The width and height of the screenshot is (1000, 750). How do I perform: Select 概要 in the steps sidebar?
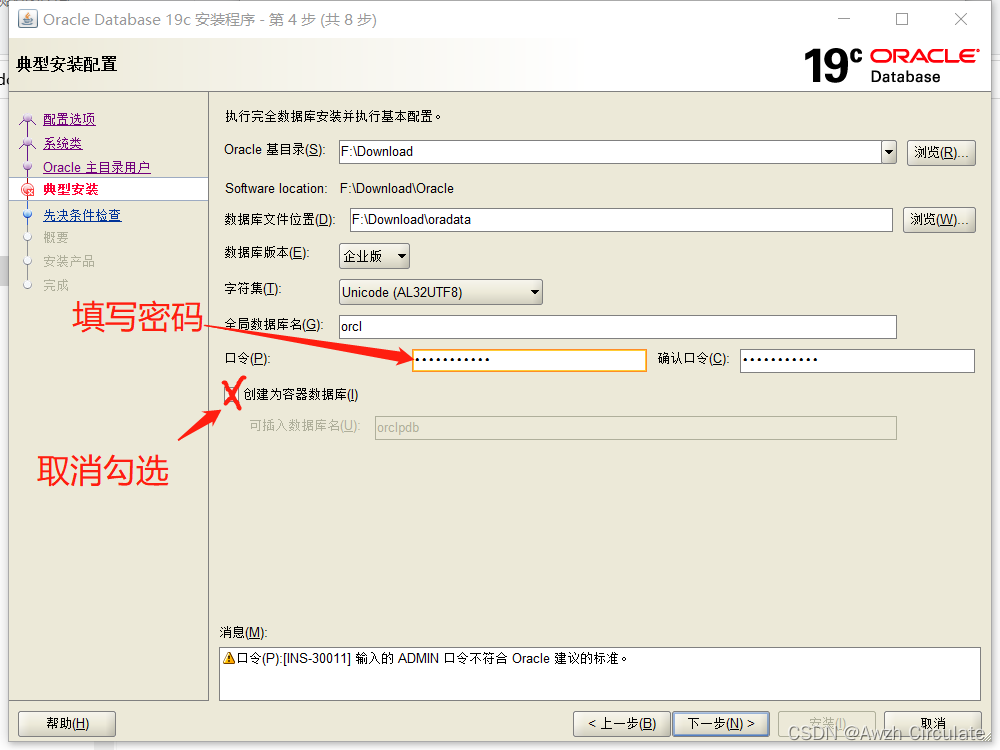click(56, 237)
